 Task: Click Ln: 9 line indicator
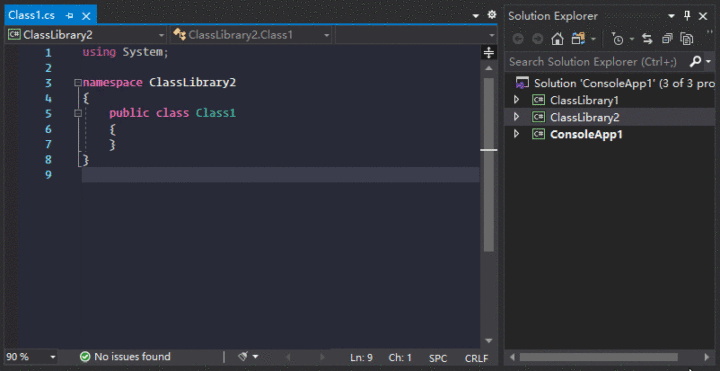(x=361, y=357)
